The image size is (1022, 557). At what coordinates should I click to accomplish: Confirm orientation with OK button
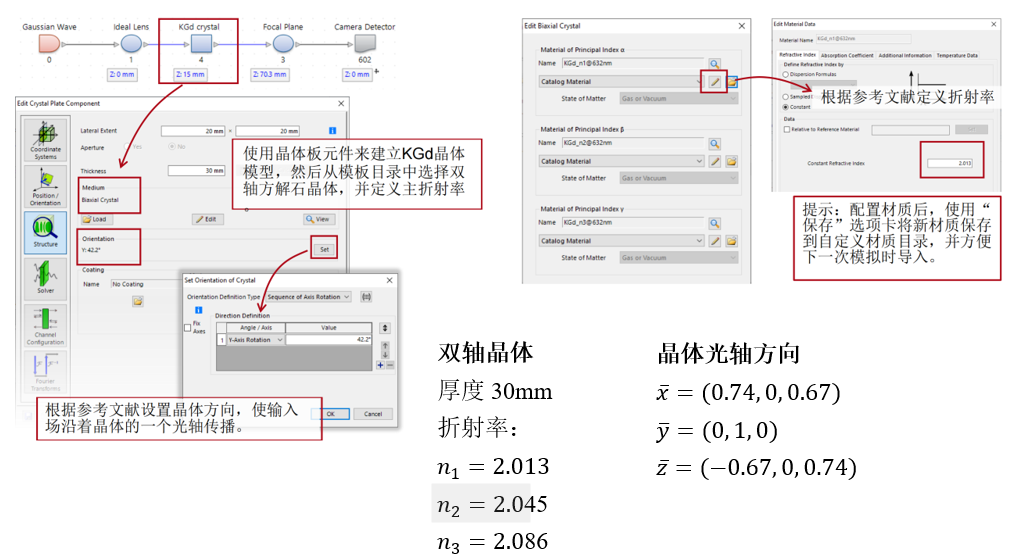[330, 414]
